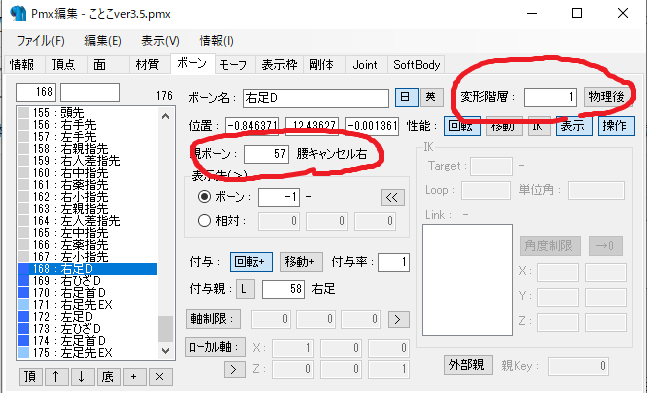Image resolution: width=647 pixels, height=393 pixels.
Task: Toggle the 表示 visibility capability
Action: [x=574, y=125]
